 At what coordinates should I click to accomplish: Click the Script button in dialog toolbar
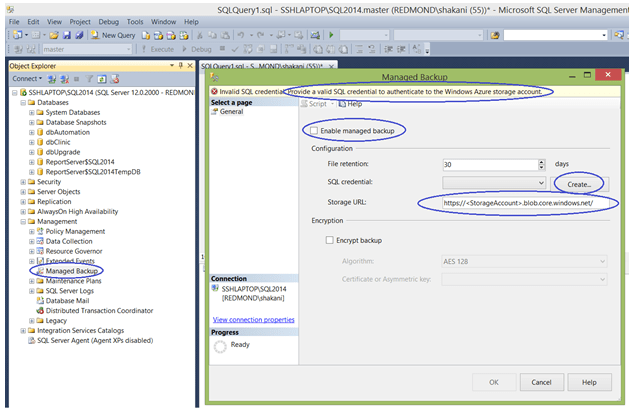click(x=314, y=104)
